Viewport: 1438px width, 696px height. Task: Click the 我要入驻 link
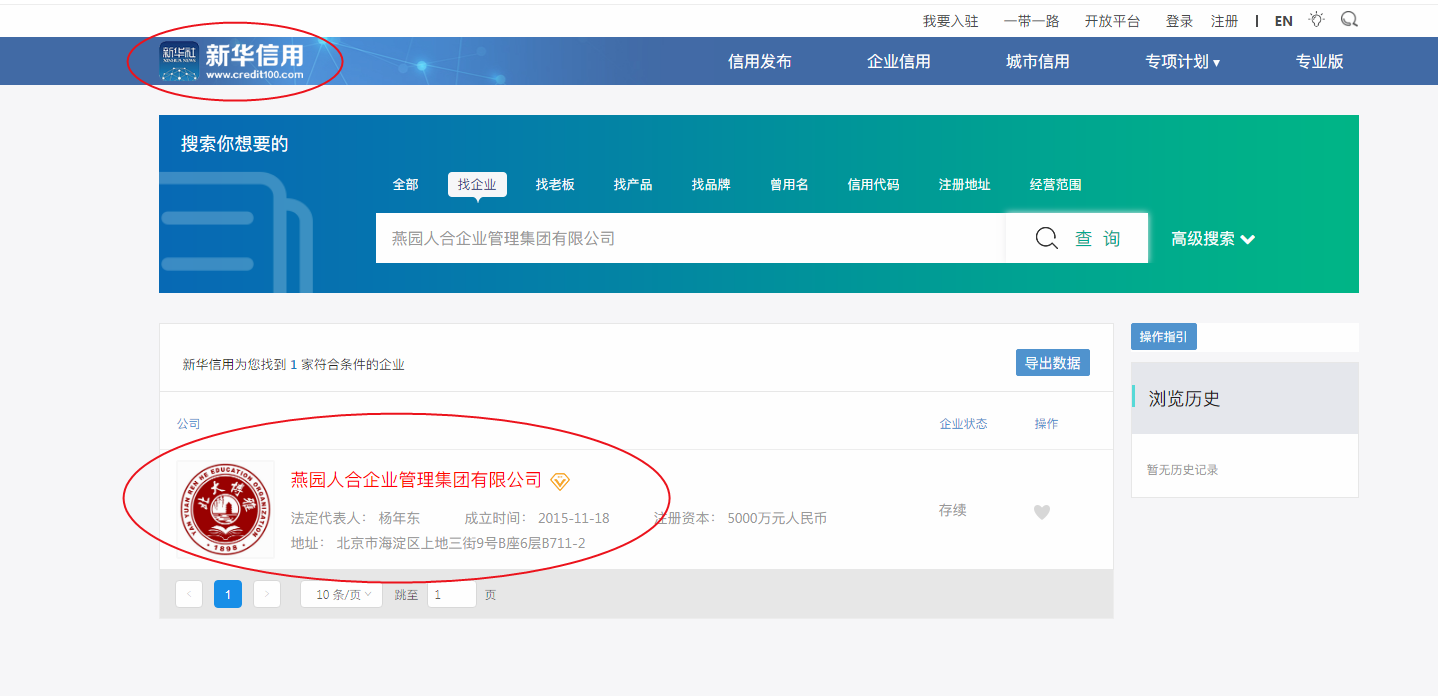coord(950,21)
